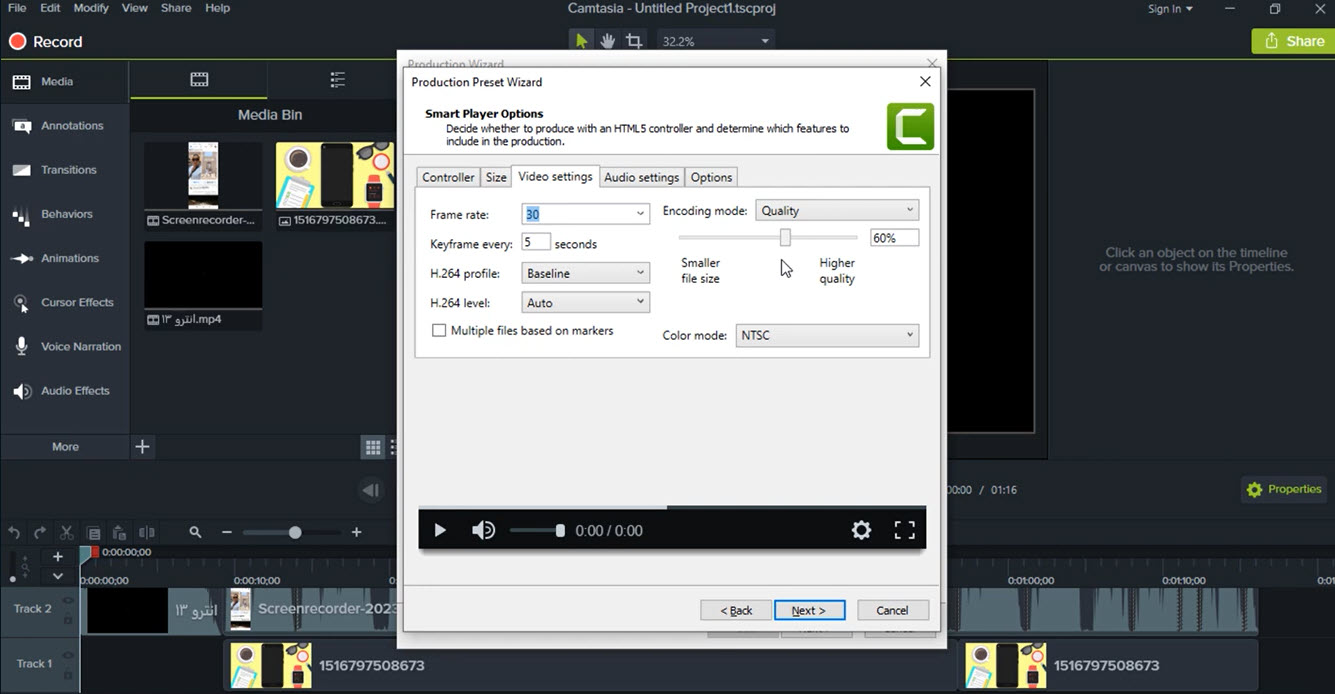
Task: Enable Multiple files based on markers
Action: 439,331
